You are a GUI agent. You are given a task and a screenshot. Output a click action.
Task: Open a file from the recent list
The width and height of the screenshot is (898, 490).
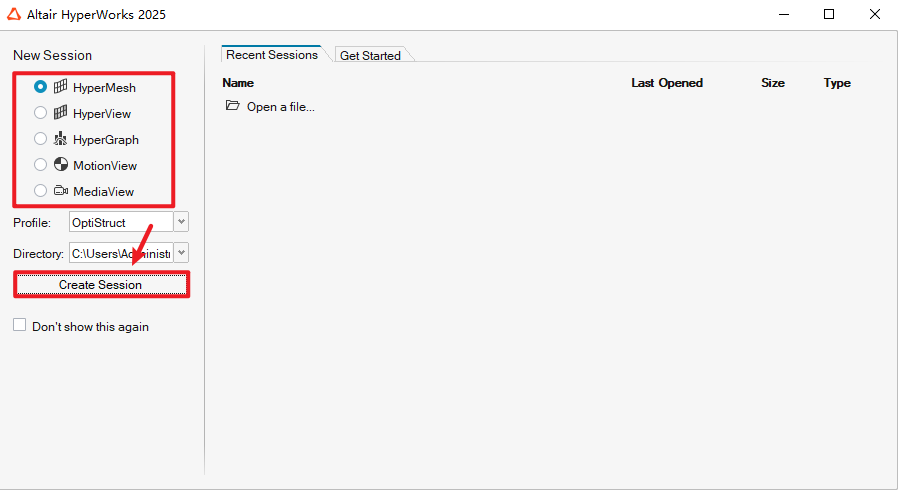pyautogui.click(x=280, y=107)
